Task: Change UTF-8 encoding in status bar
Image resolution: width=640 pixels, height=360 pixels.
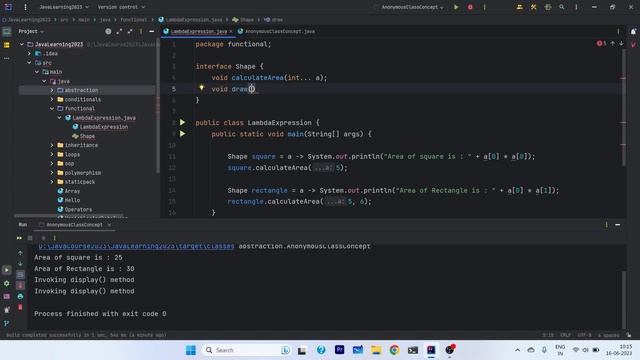Action: 584,335
